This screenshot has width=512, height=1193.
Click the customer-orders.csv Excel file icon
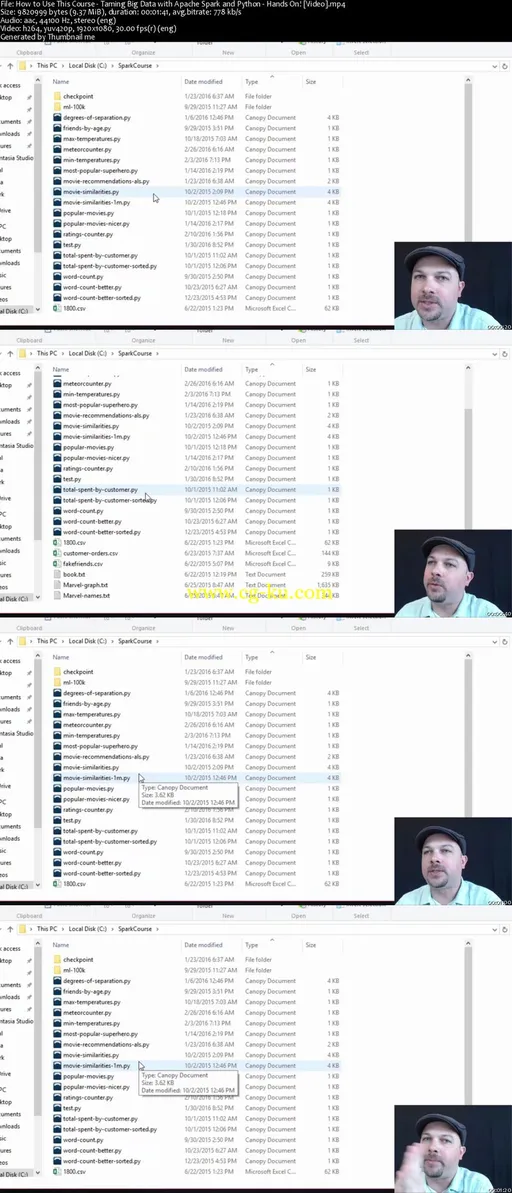(57, 553)
